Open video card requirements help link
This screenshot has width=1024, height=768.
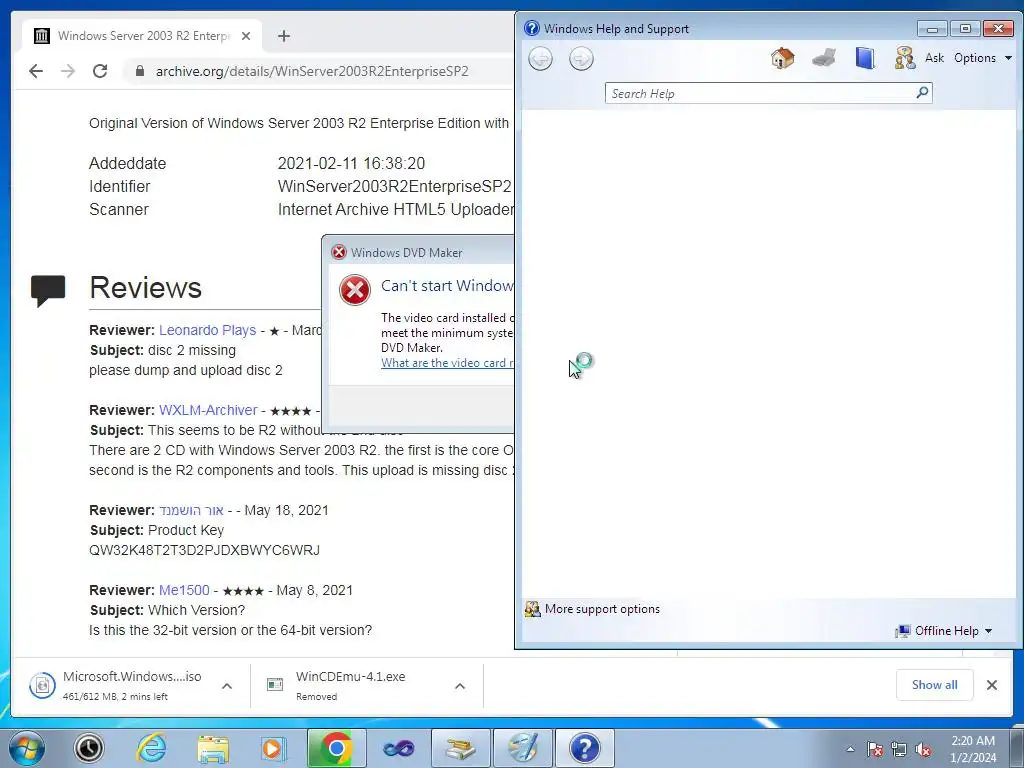point(447,363)
